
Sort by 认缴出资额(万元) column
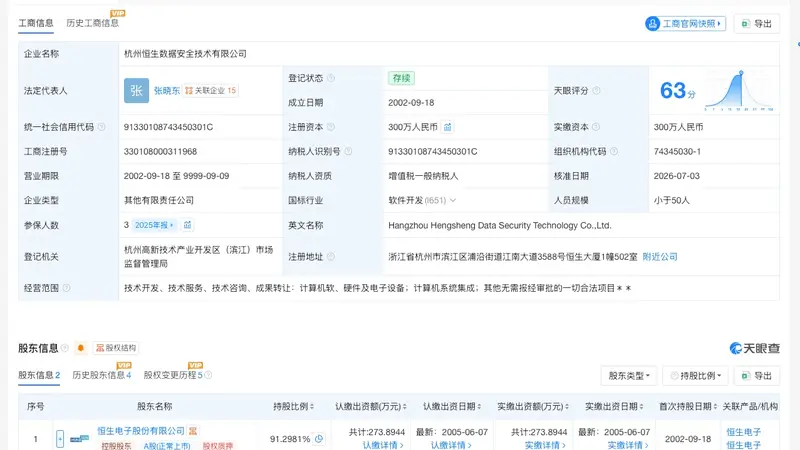[370, 407]
